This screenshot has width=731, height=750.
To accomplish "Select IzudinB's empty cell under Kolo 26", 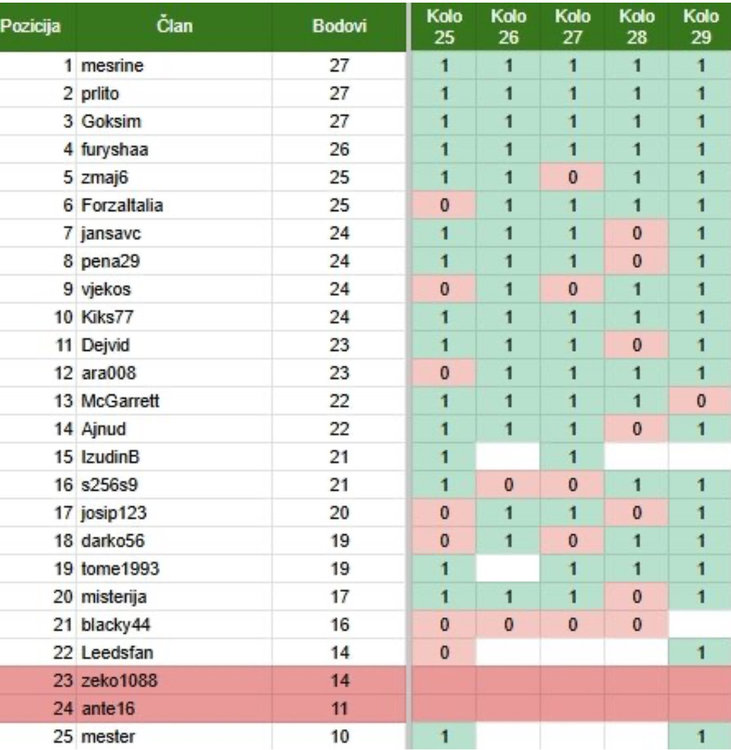I will (508, 457).
